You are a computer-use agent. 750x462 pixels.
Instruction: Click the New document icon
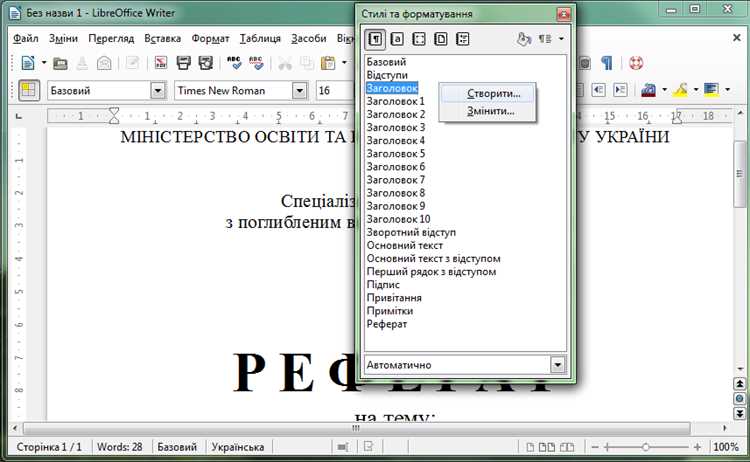28,63
